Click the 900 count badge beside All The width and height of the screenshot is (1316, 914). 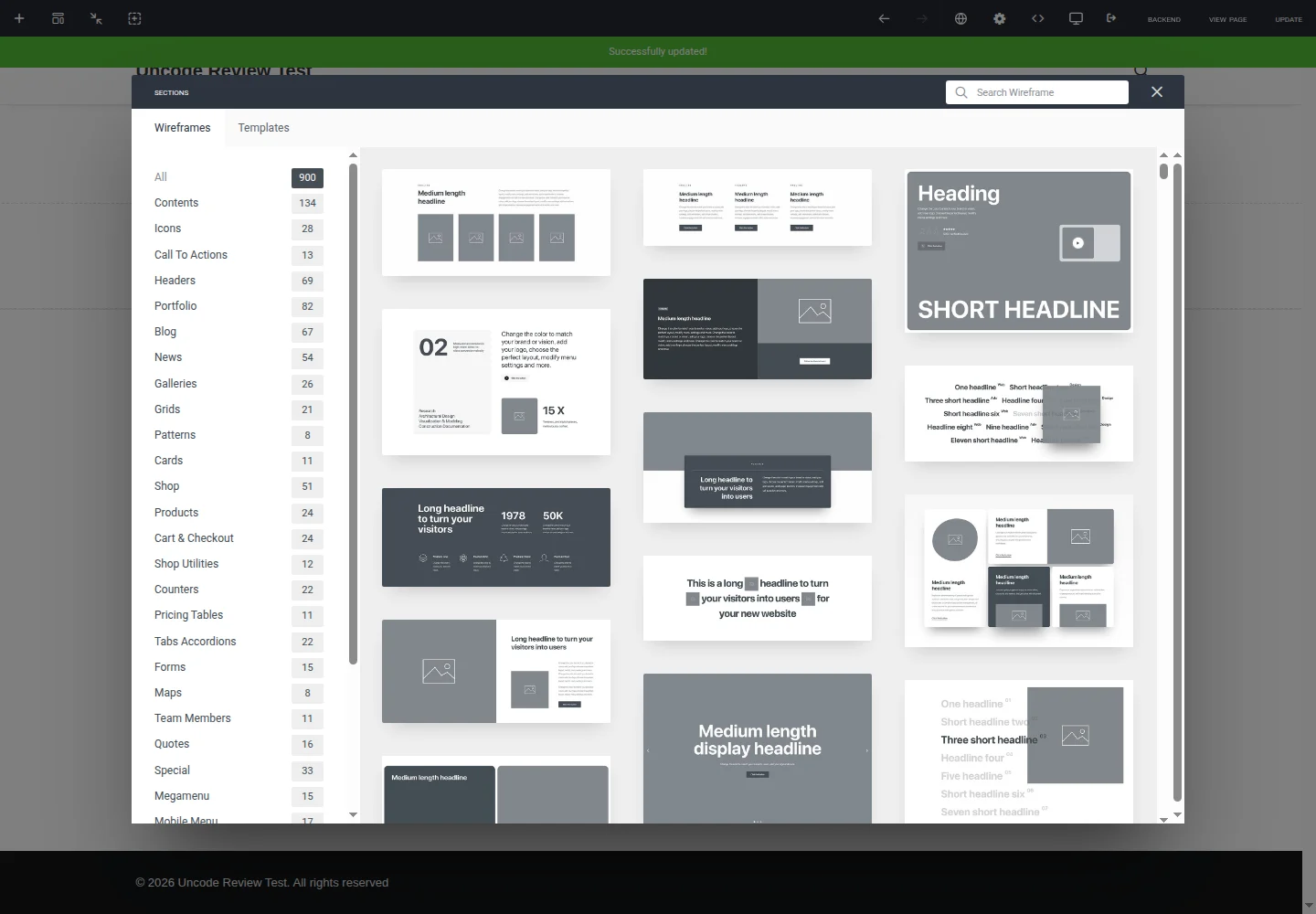click(x=307, y=177)
